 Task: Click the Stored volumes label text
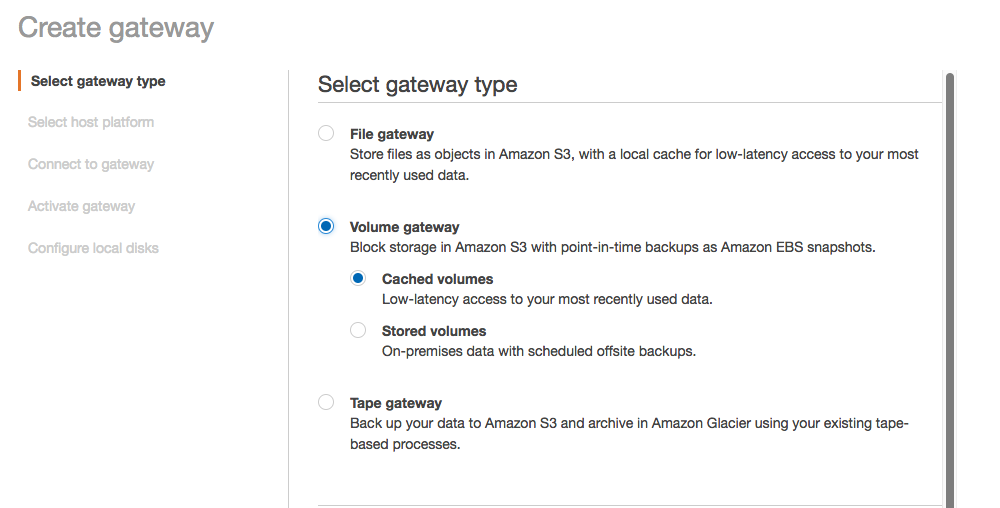click(x=434, y=331)
